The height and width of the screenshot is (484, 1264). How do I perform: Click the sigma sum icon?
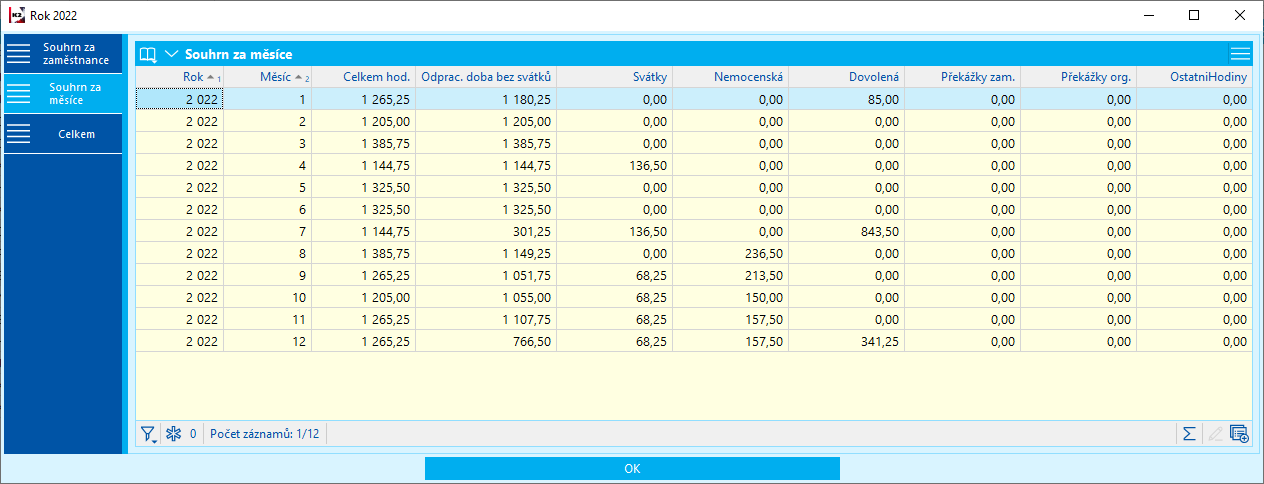(1190, 434)
